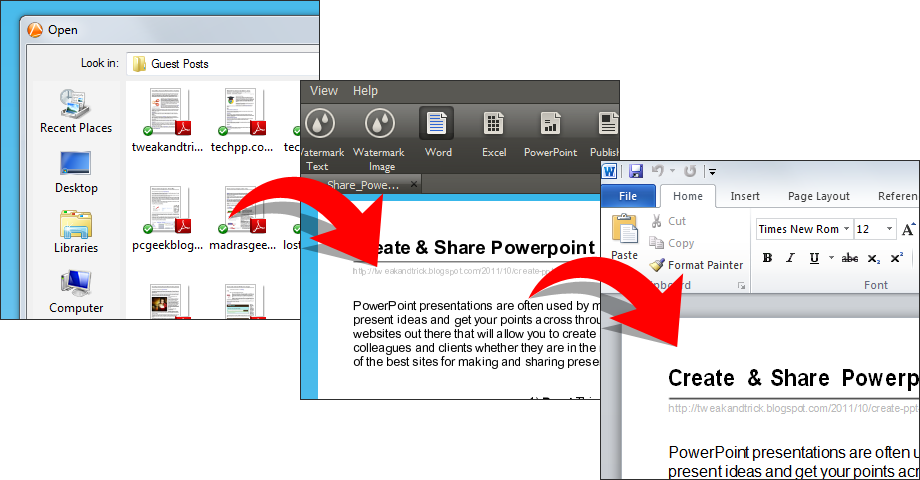Screen dimensions: 920x480
Task: Click the tweakandtrick URL in the Word document
Action: [793, 408]
